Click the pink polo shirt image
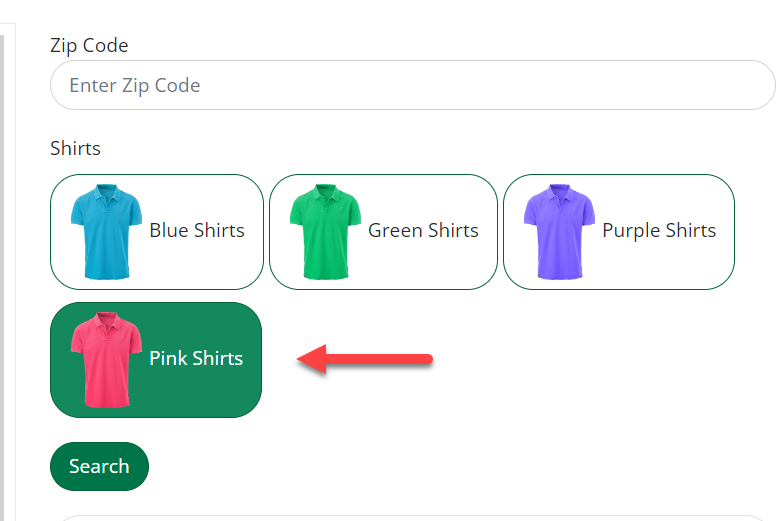The width and height of the screenshot is (780, 521). pyautogui.click(x=106, y=360)
